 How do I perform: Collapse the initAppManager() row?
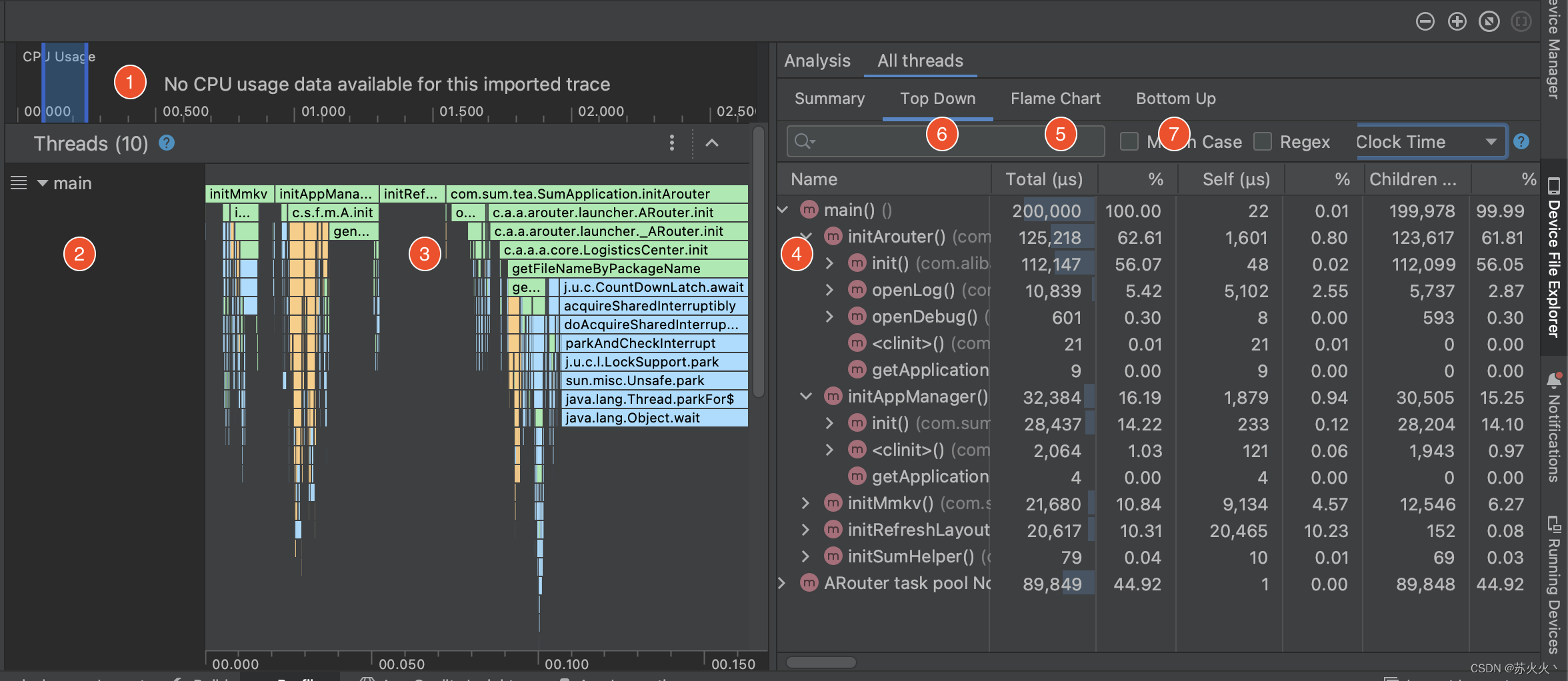[805, 396]
